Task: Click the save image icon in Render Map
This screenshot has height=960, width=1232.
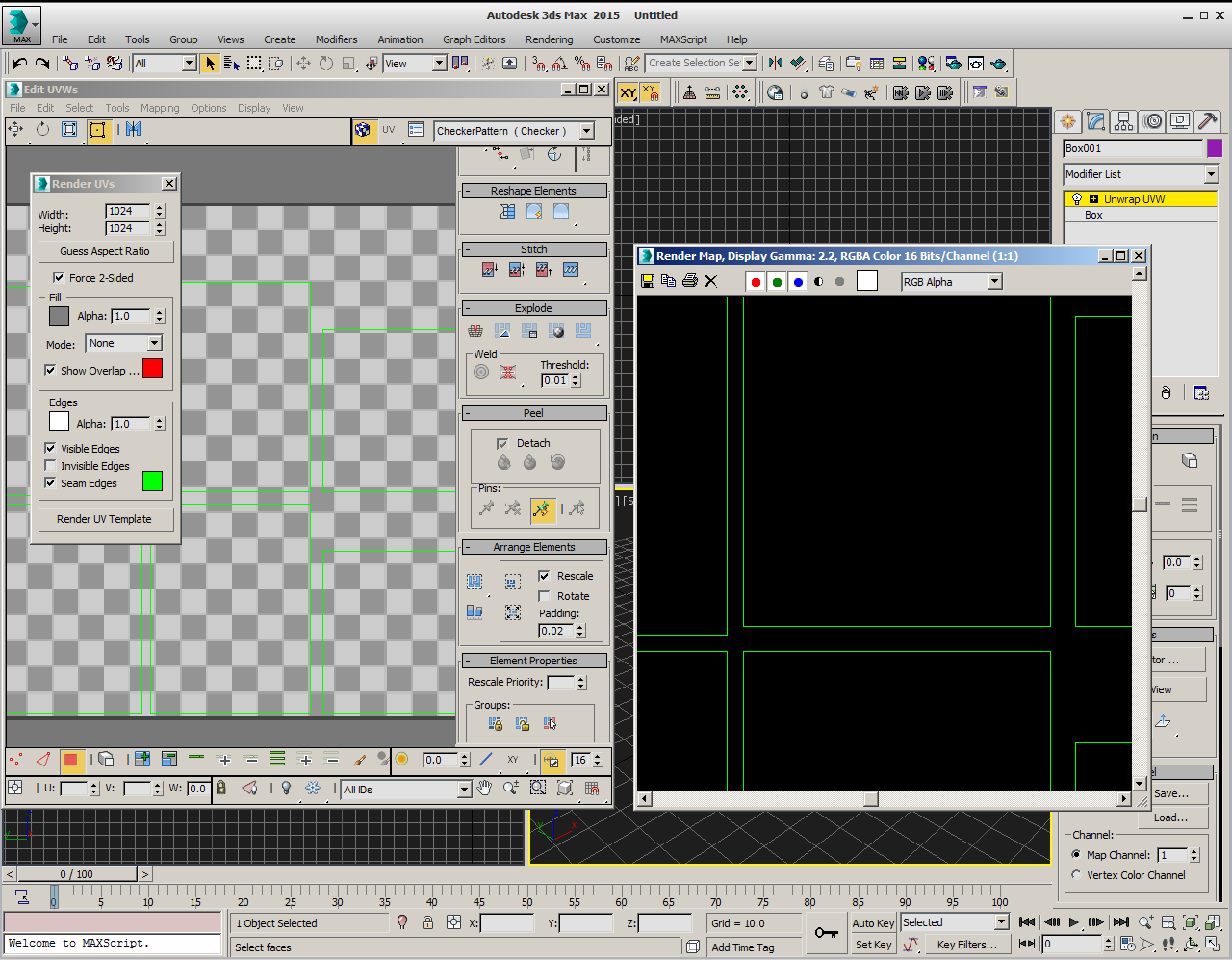Action: pyautogui.click(x=648, y=281)
